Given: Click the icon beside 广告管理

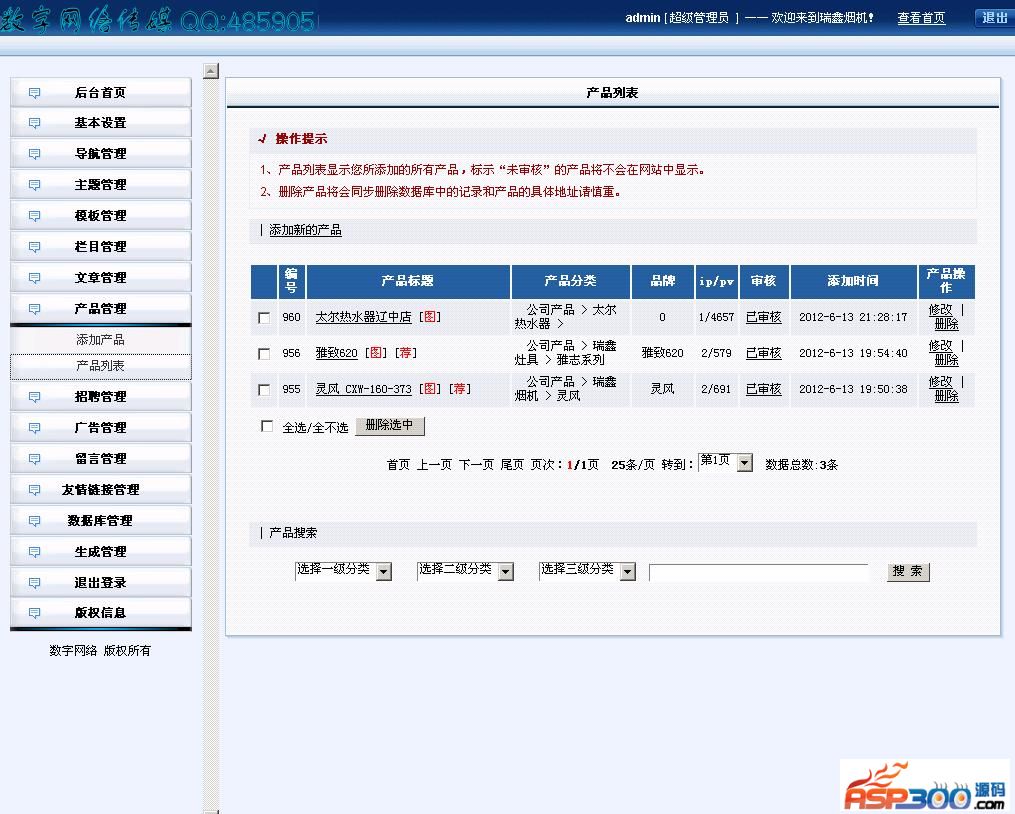Looking at the screenshot, I should tap(34, 428).
